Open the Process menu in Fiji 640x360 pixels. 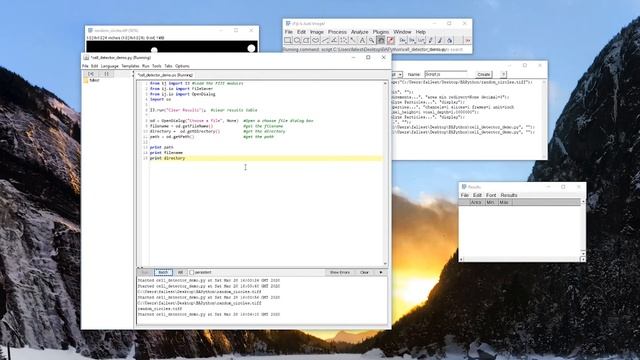[337, 32]
